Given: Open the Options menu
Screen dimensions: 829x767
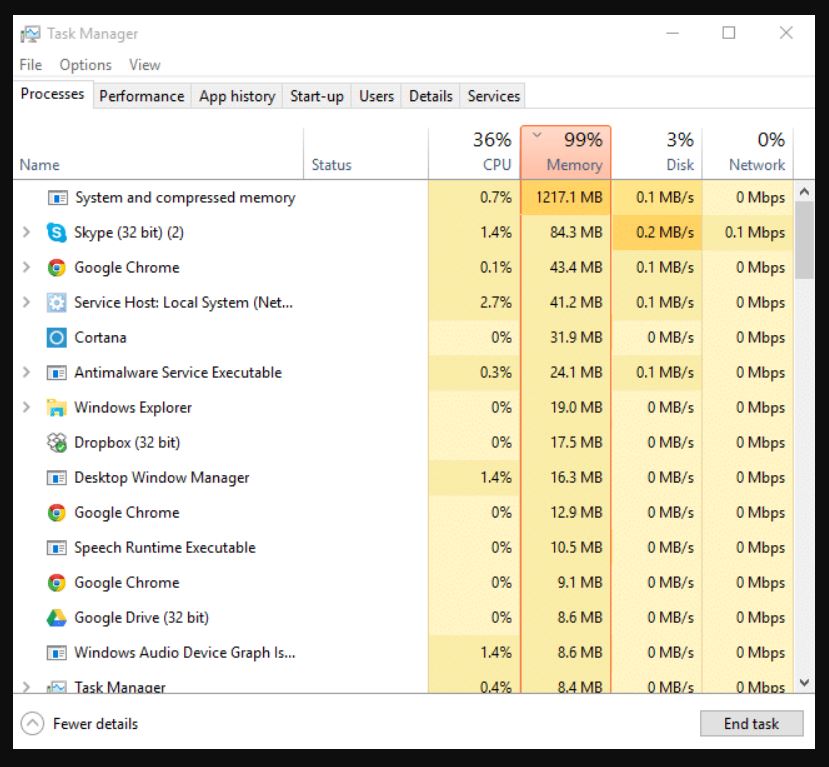Looking at the screenshot, I should click(x=86, y=65).
